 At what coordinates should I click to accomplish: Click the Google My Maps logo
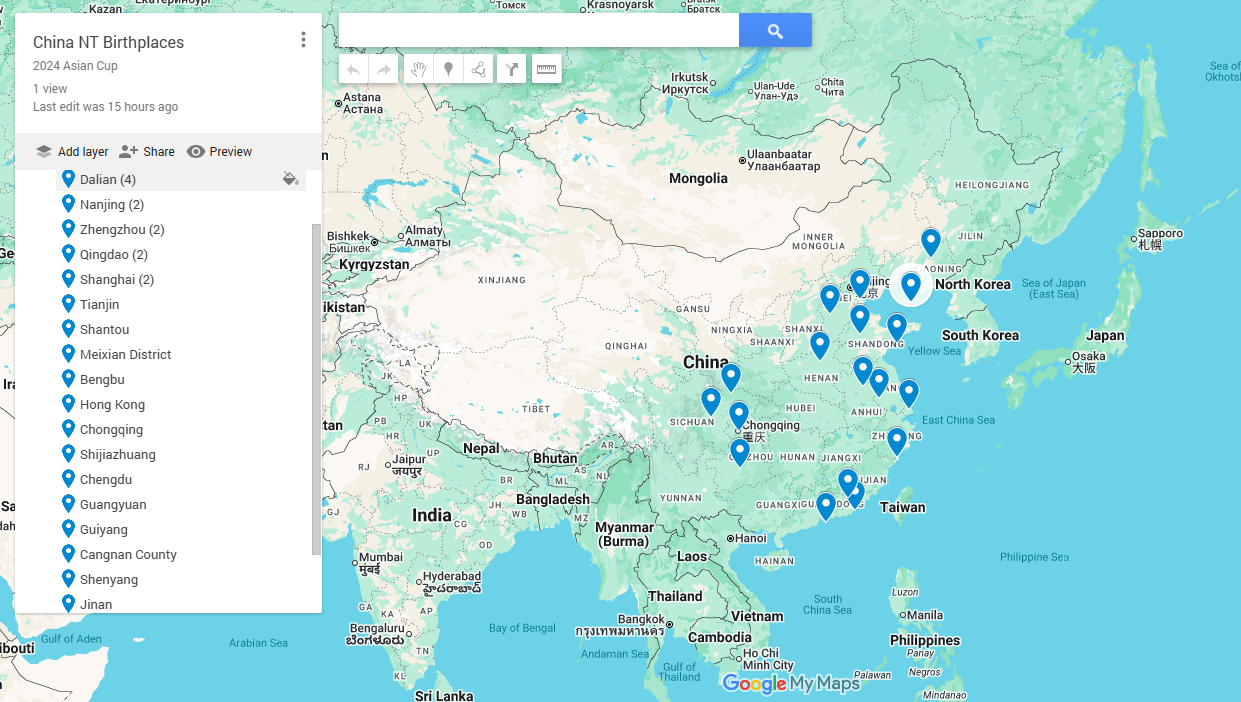pos(791,684)
